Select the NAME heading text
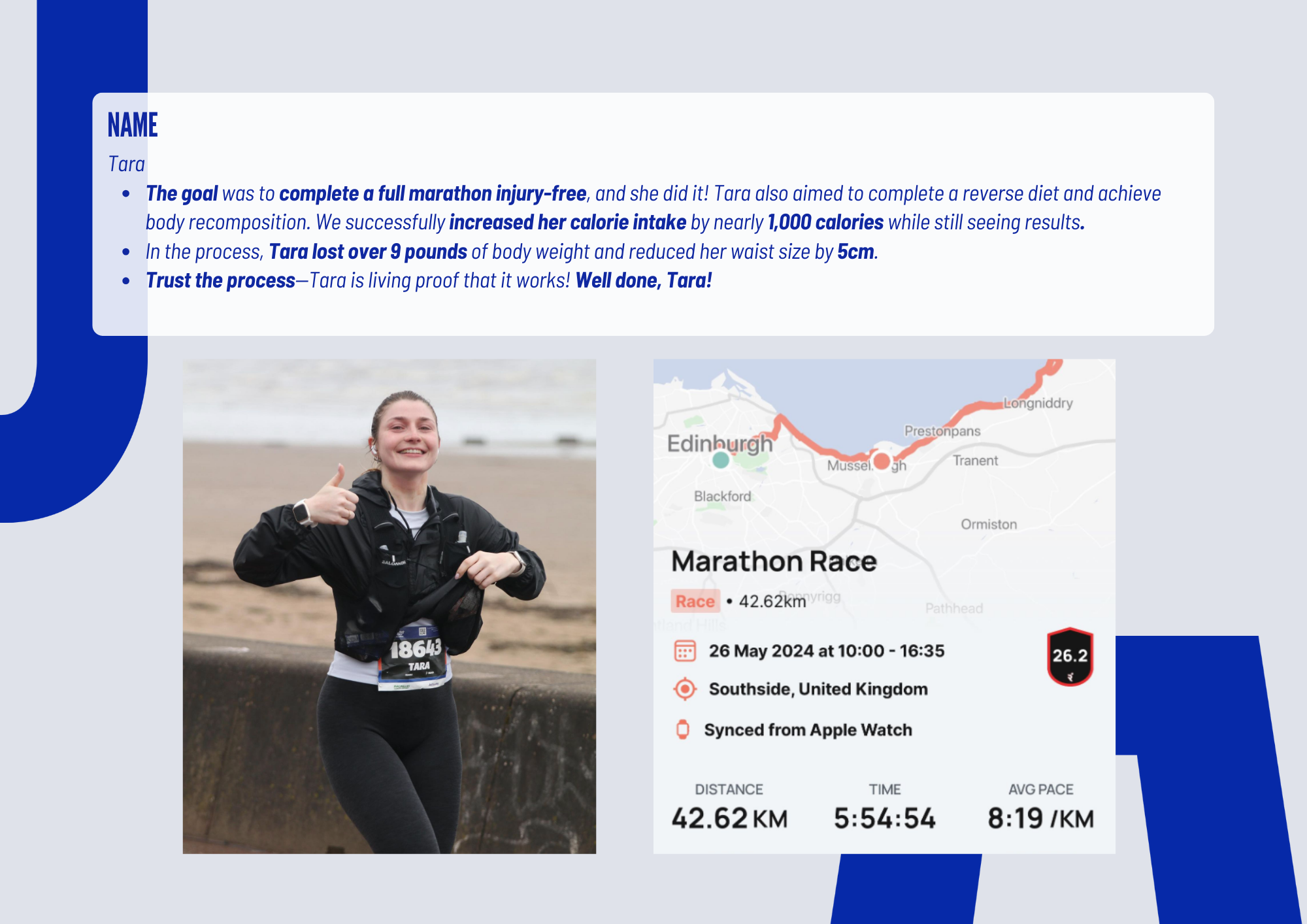This screenshot has width=1307, height=924. point(133,125)
